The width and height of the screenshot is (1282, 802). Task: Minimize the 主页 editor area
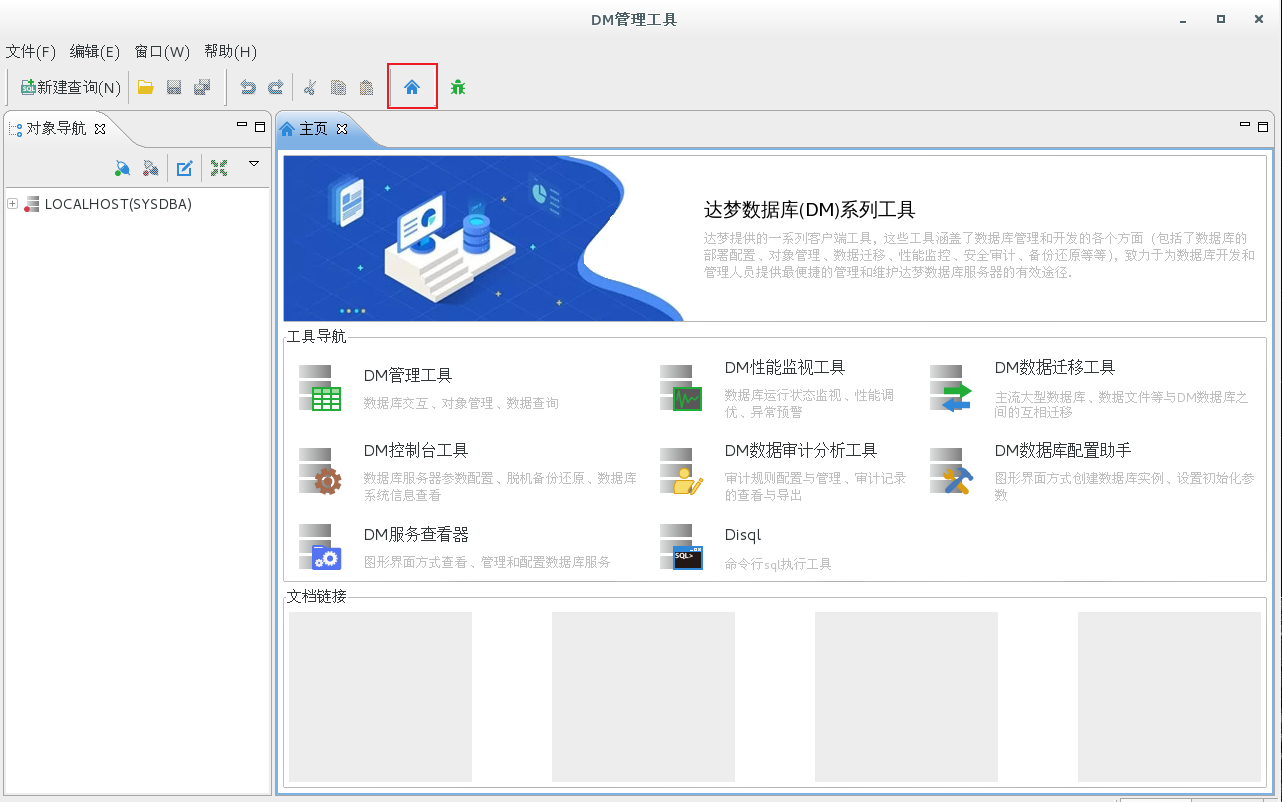1245,125
